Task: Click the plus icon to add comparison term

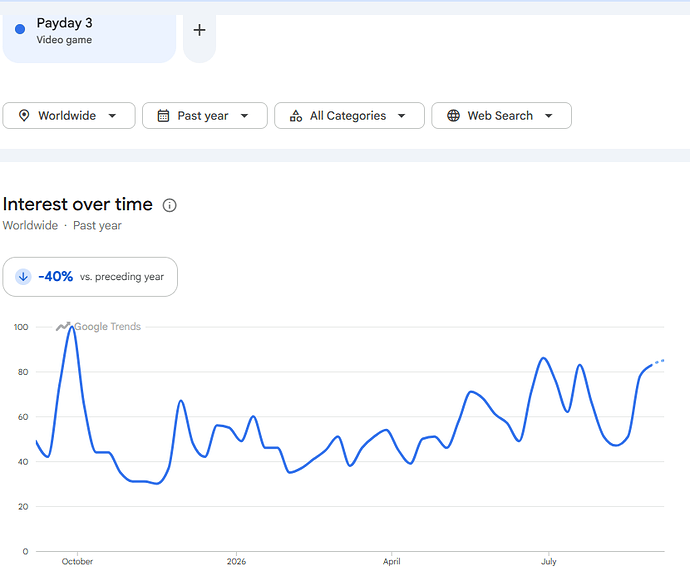Action: tap(199, 30)
